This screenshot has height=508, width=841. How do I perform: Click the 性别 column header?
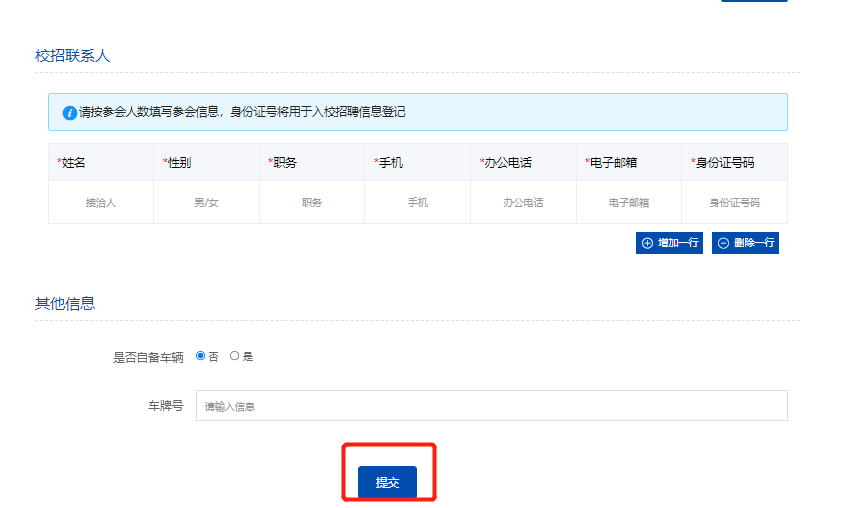(x=206, y=163)
